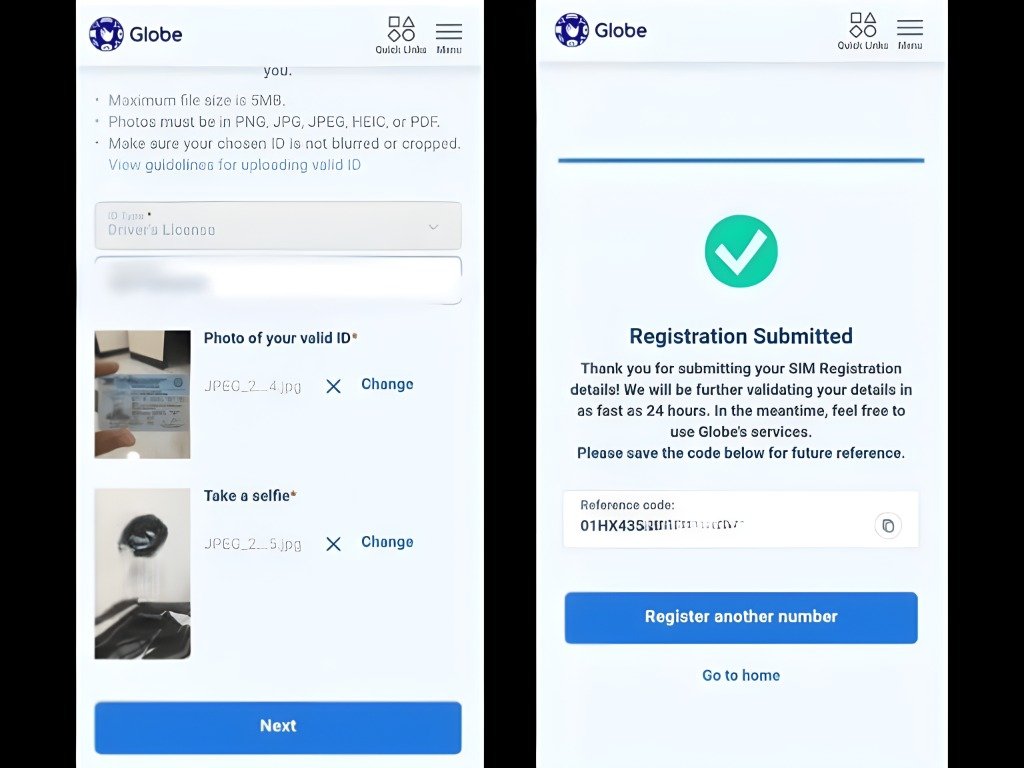Click the selfie preview thumbnail

[x=141, y=573]
